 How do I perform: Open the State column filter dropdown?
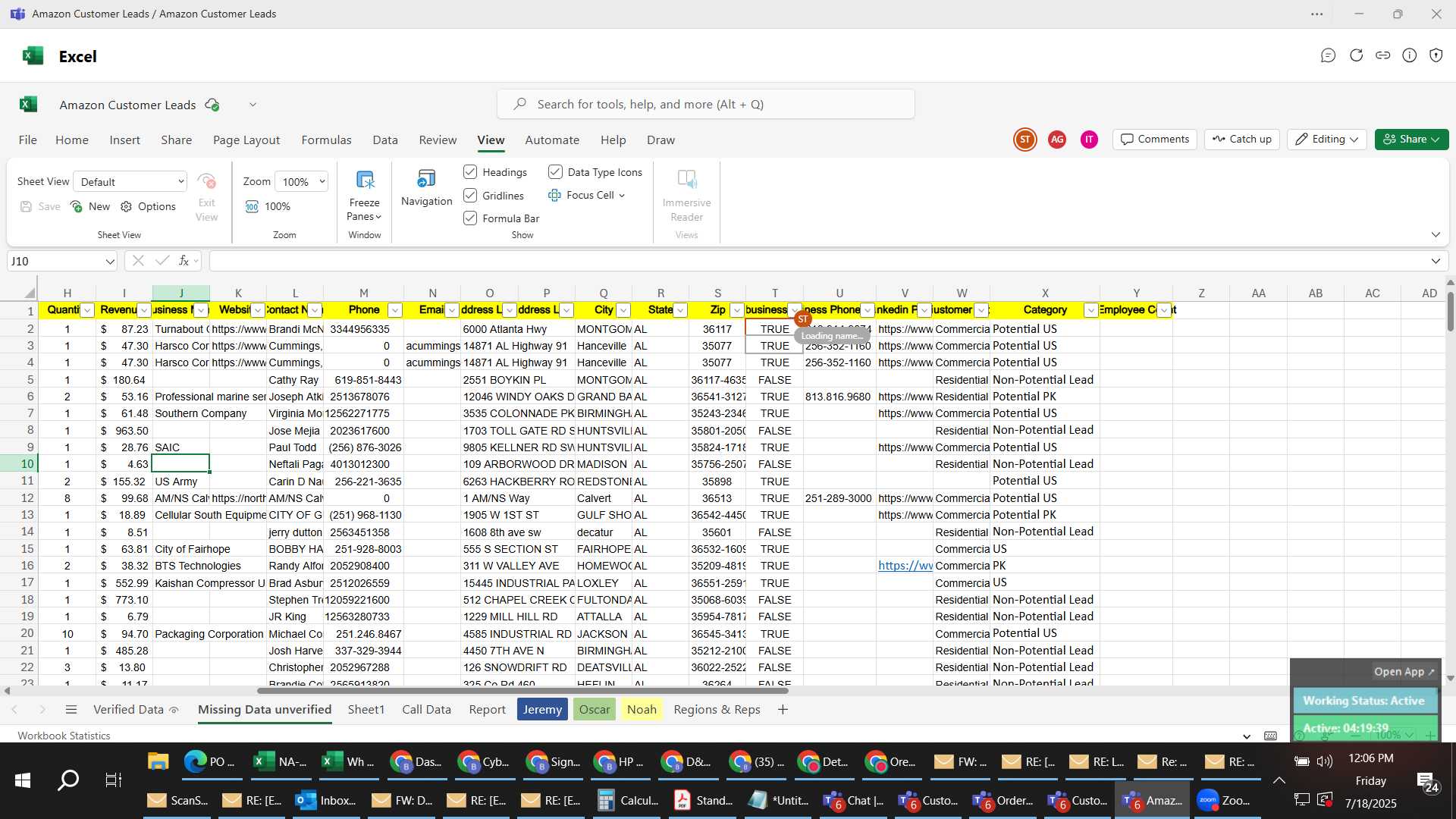[680, 310]
